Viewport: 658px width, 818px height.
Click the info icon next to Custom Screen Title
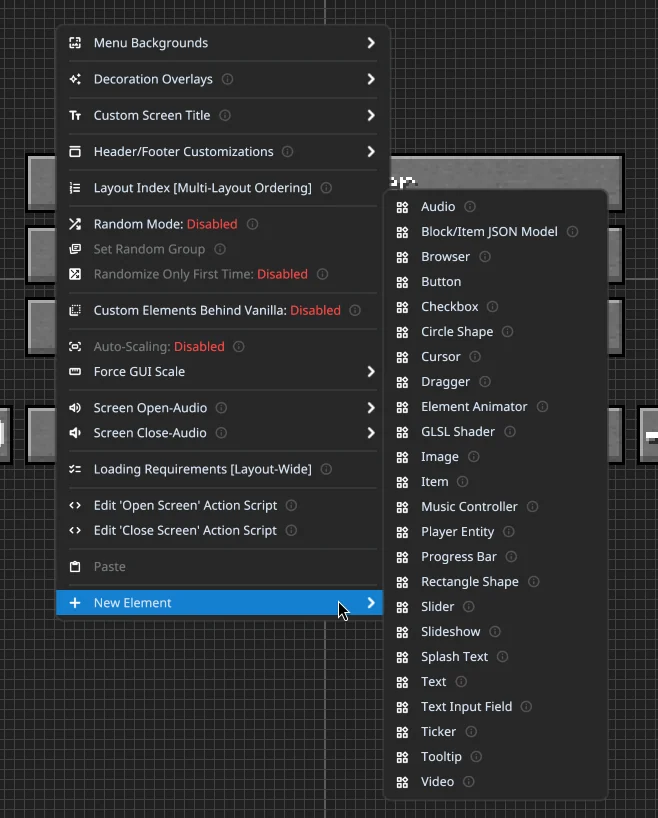click(x=225, y=115)
